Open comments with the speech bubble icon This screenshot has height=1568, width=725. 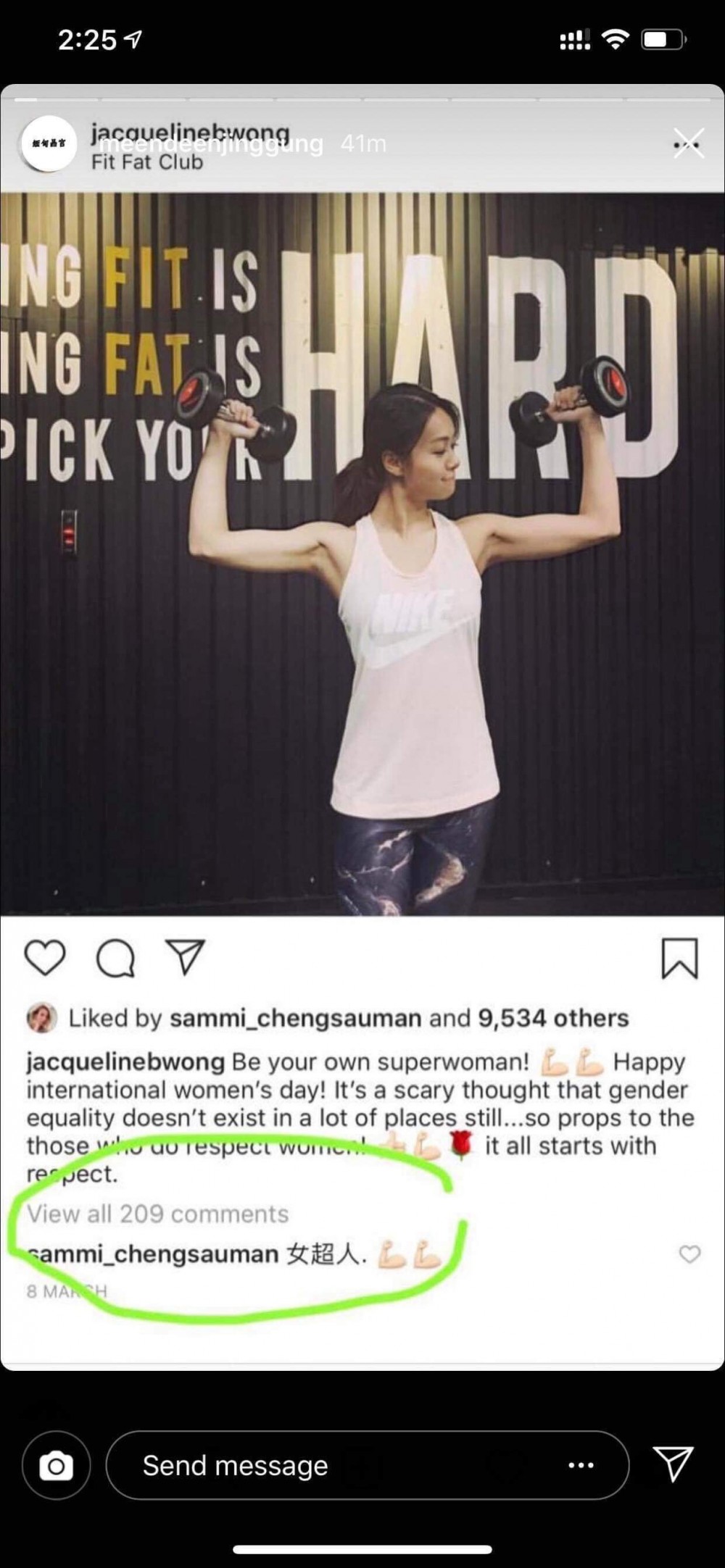[x=115, y=958]
